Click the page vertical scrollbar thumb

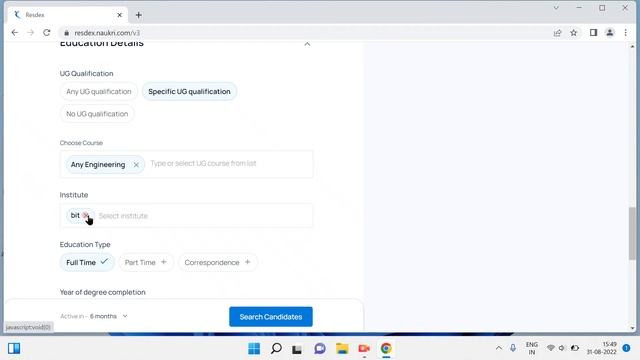click(632, 233)
